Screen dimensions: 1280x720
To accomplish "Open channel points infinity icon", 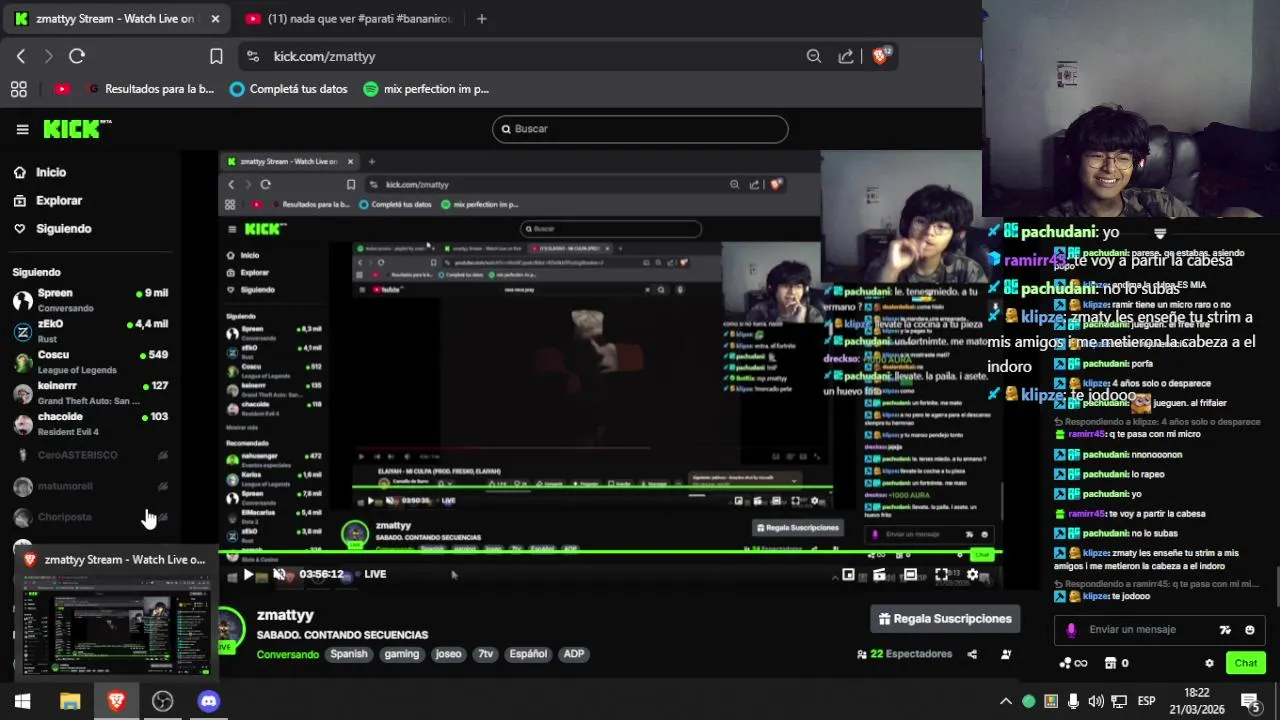I will click(x=1073, y=663).
